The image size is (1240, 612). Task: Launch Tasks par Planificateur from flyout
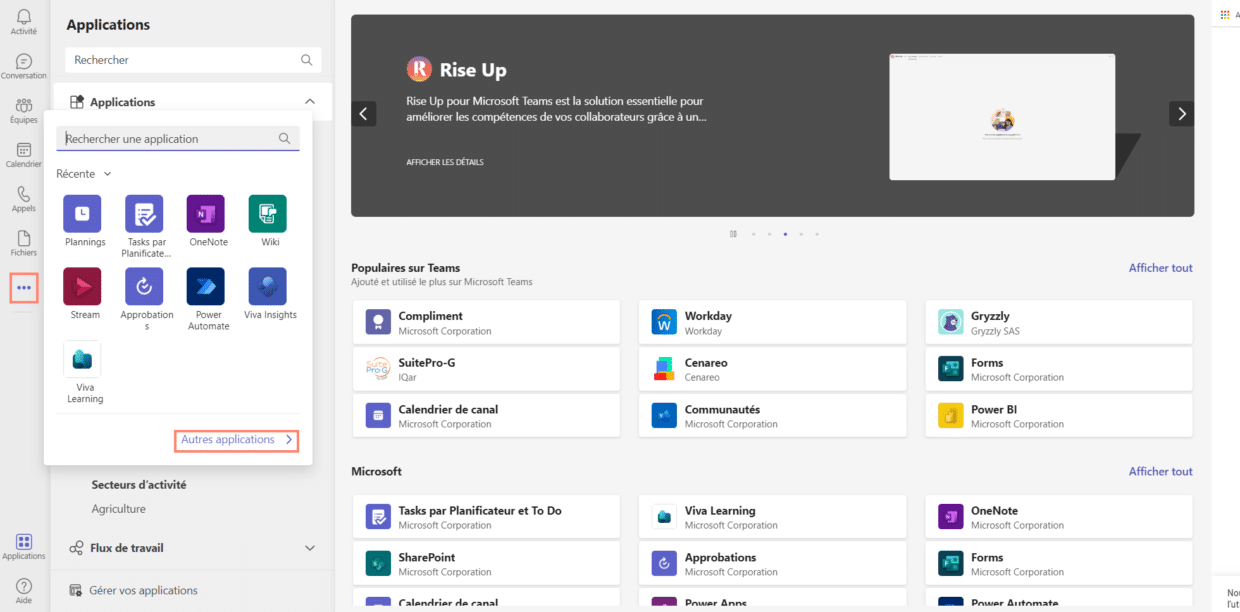[x=146, y=226]
